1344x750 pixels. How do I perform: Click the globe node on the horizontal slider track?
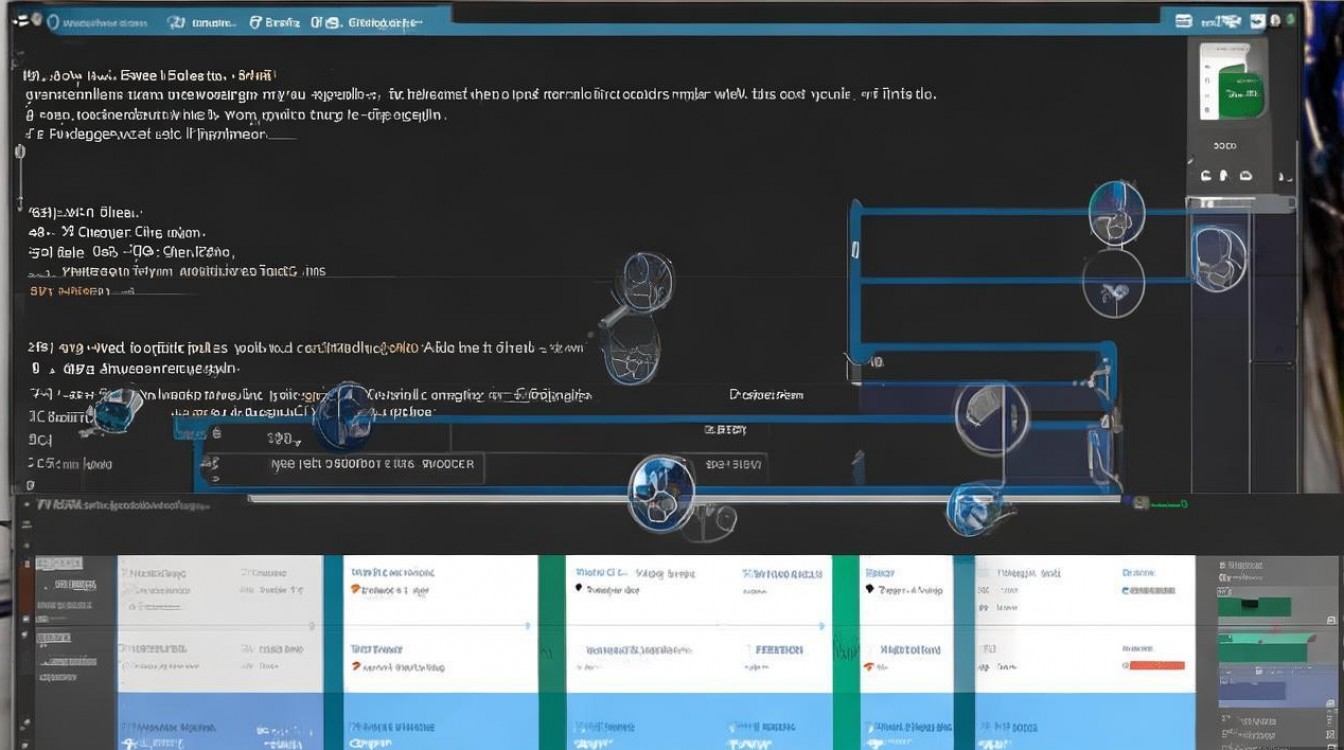660,490
